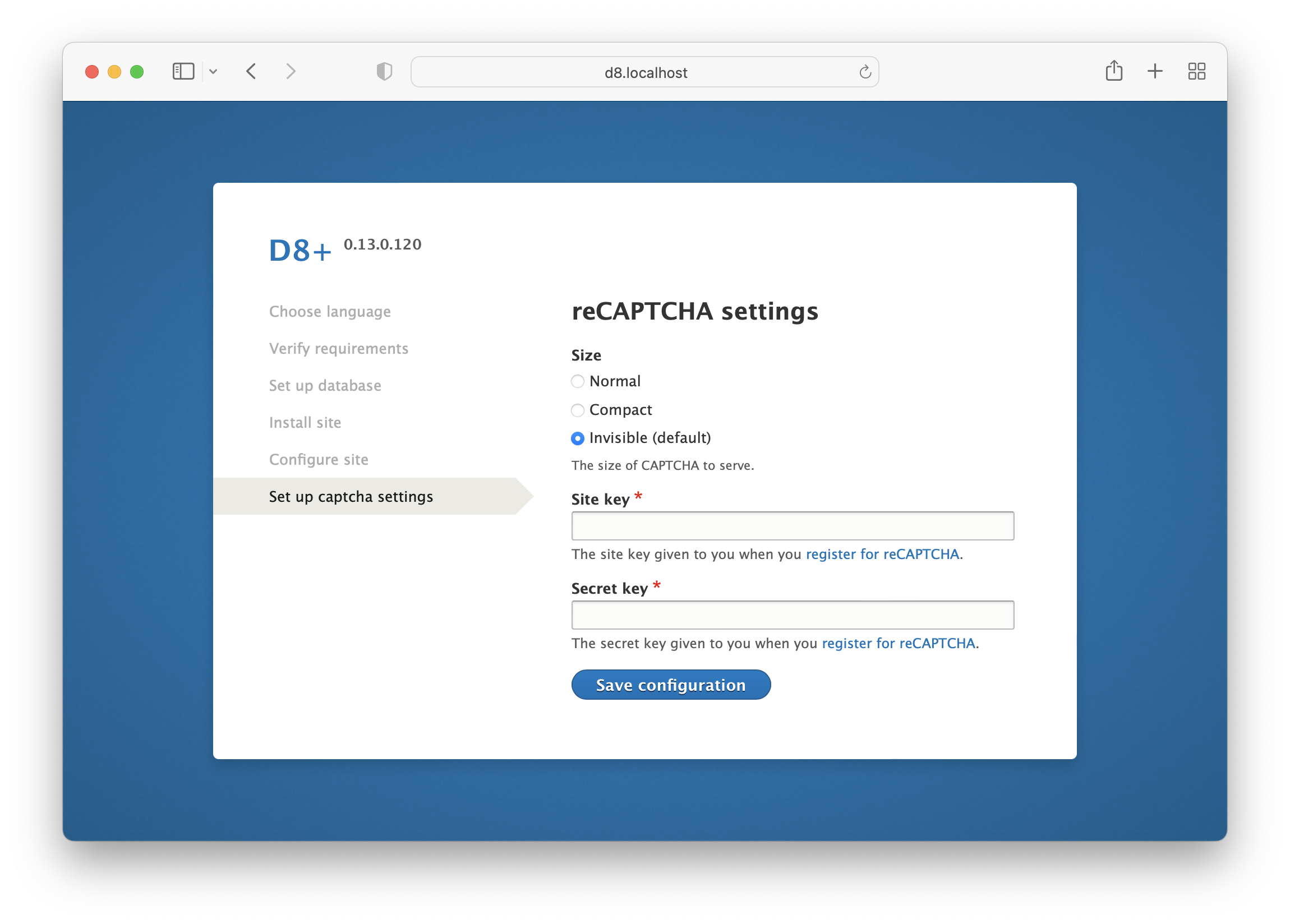Viewport: 1290px width, 924px height.
Task: Open the reCAPTCHA register link under Secret key
Action: (898, 644)
